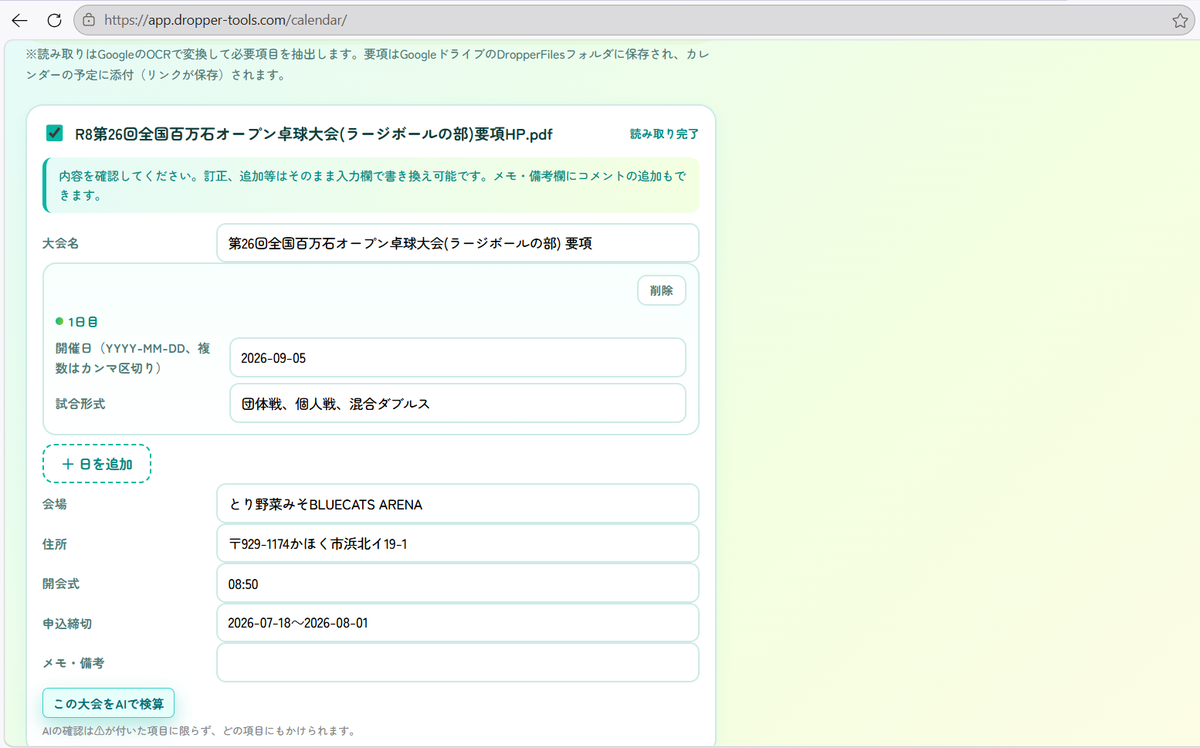Click the PDF filename title text
Image resolution: width=1200 pixels, height=748 pixels.
click(314, 133)
